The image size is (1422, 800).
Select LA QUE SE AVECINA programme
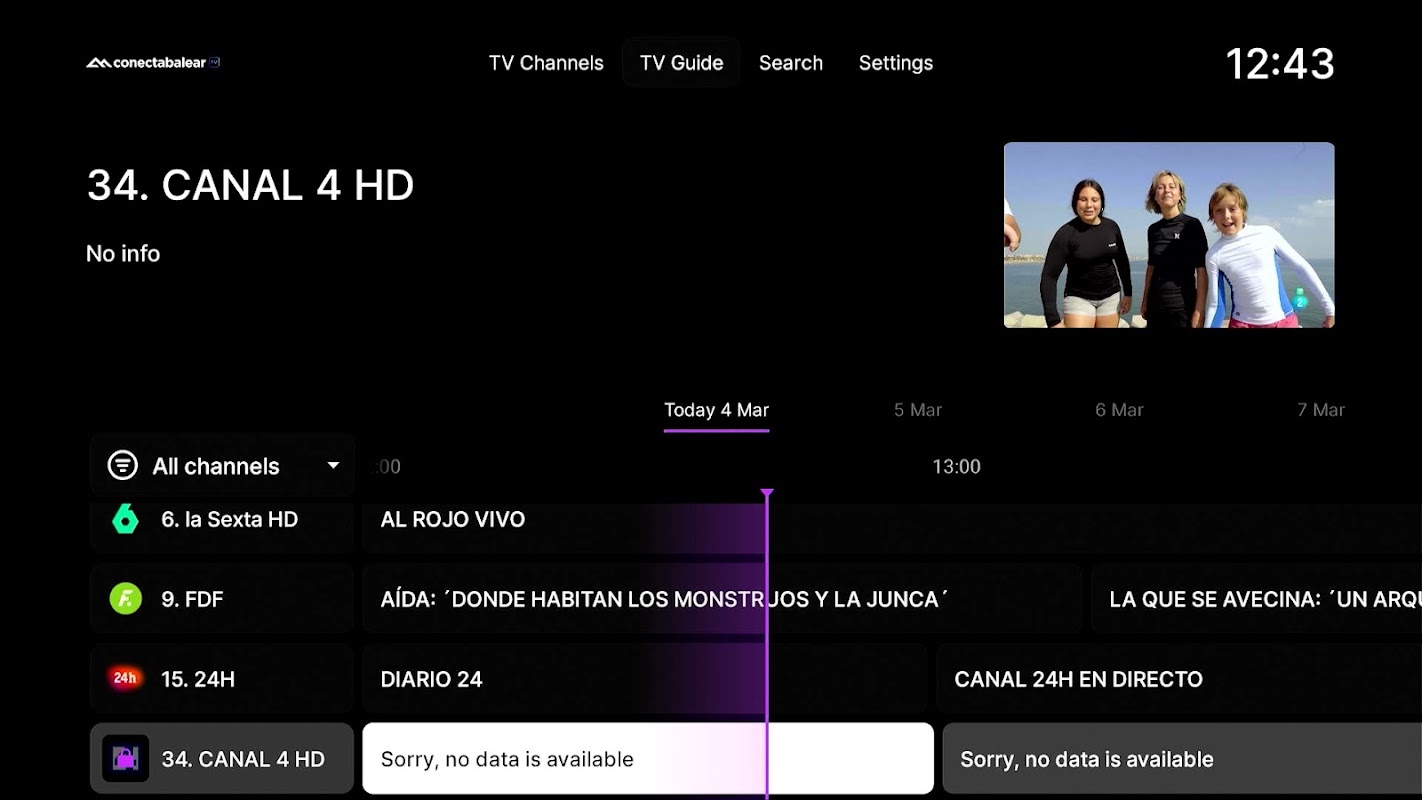coord(1257,599)
